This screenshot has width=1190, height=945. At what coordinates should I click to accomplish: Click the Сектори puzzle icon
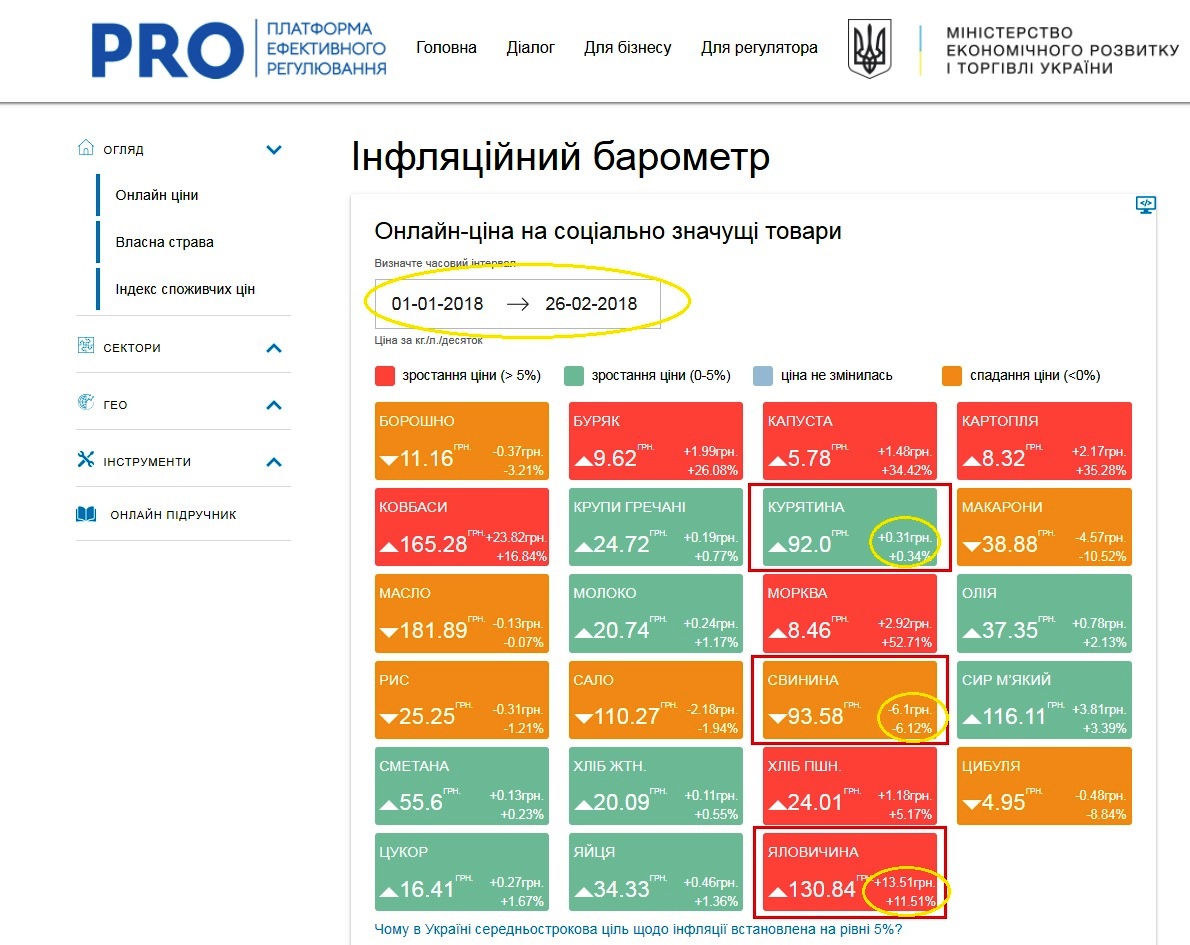point(86,346)
